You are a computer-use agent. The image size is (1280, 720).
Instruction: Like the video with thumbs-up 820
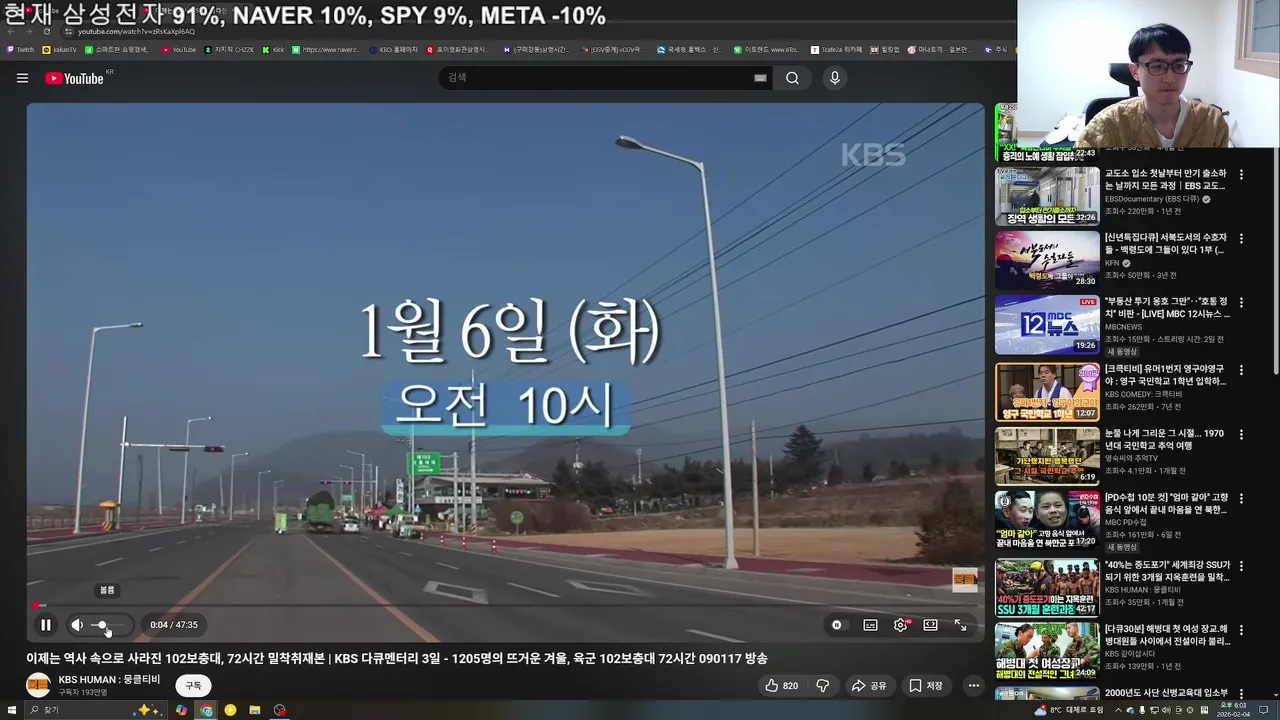tap(782, 686)
